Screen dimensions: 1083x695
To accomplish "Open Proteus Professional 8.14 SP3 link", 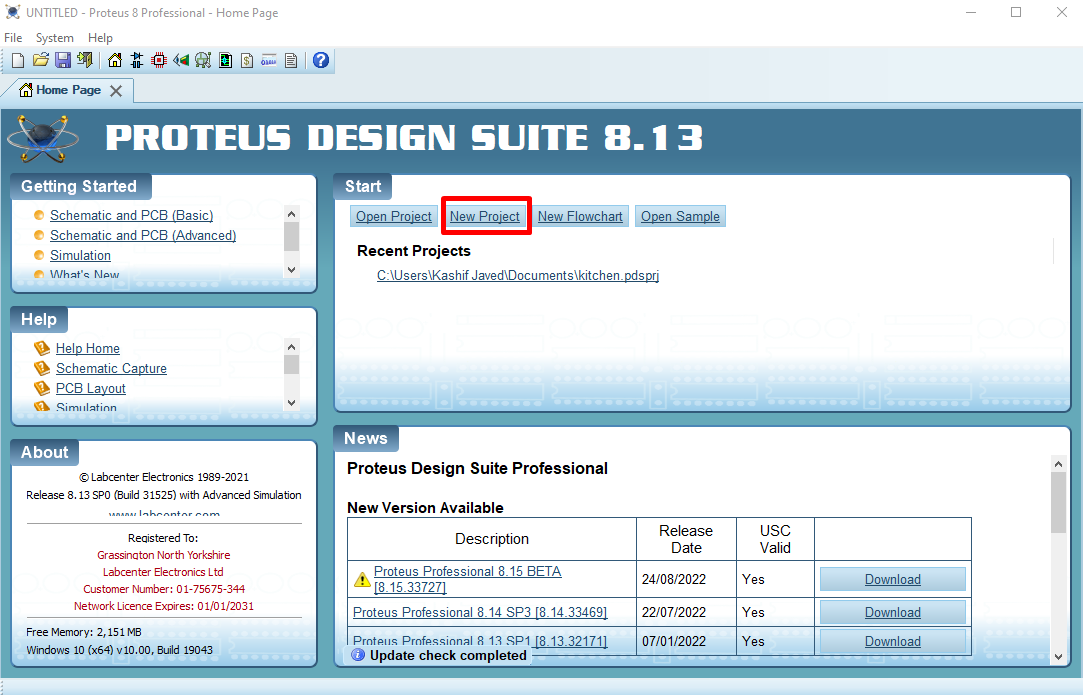I will pyautogui.click(x=480, y=613).
